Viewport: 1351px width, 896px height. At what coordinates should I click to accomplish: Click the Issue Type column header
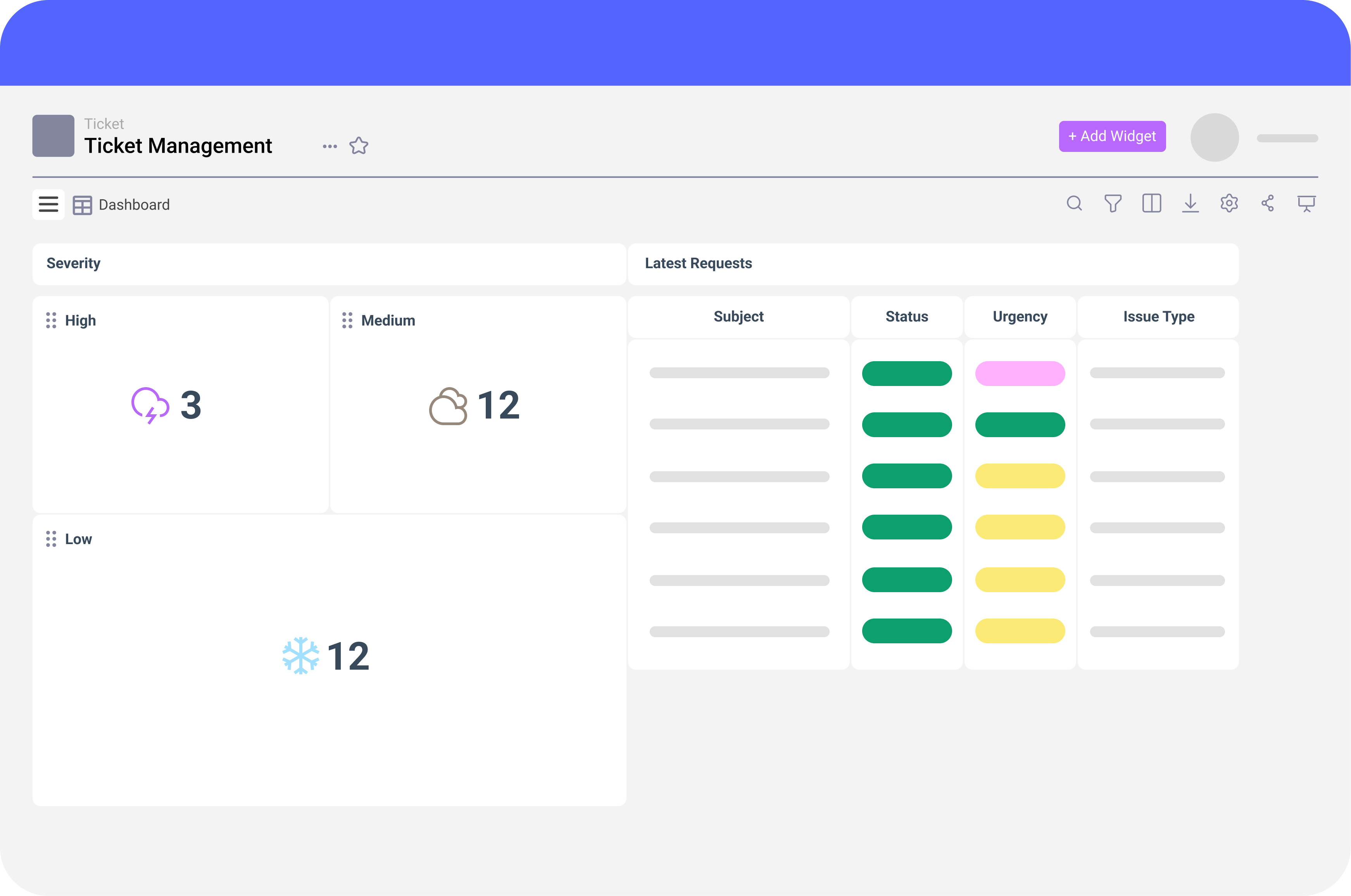[x=1158, y=317]
